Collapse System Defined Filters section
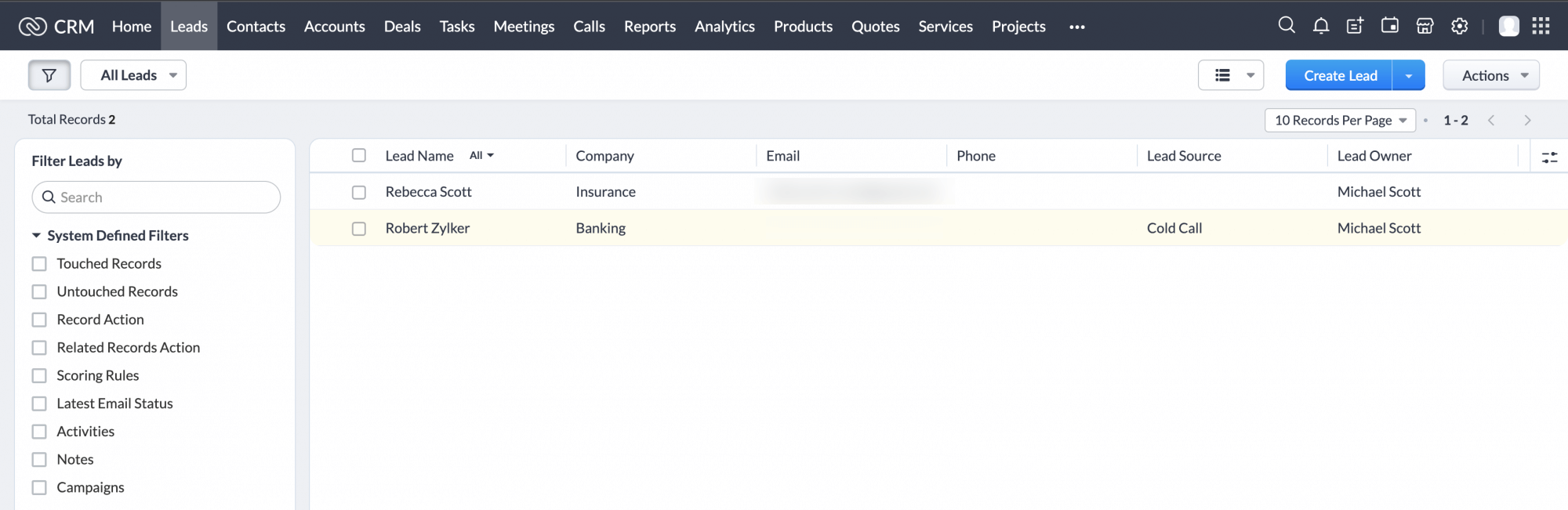This screenshot has width=1568, height=510. (x=36, y=236)
